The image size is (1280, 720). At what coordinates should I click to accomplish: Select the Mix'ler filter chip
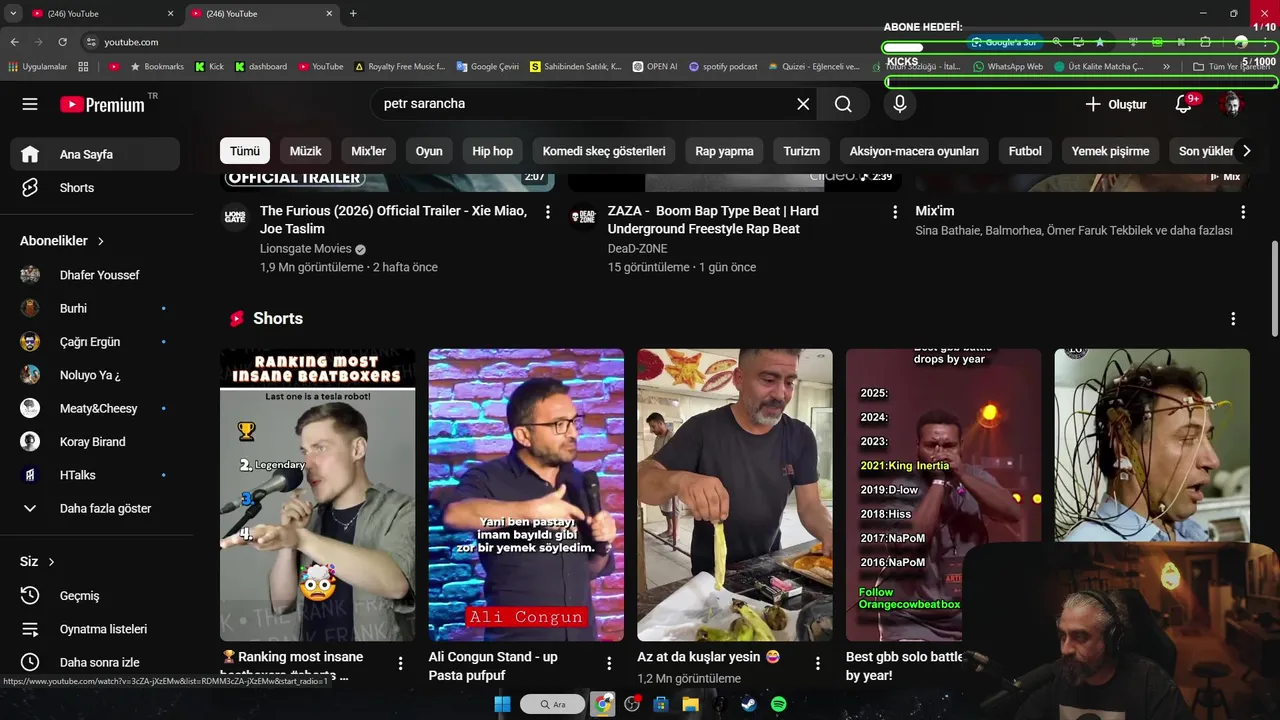pos(368,151)
